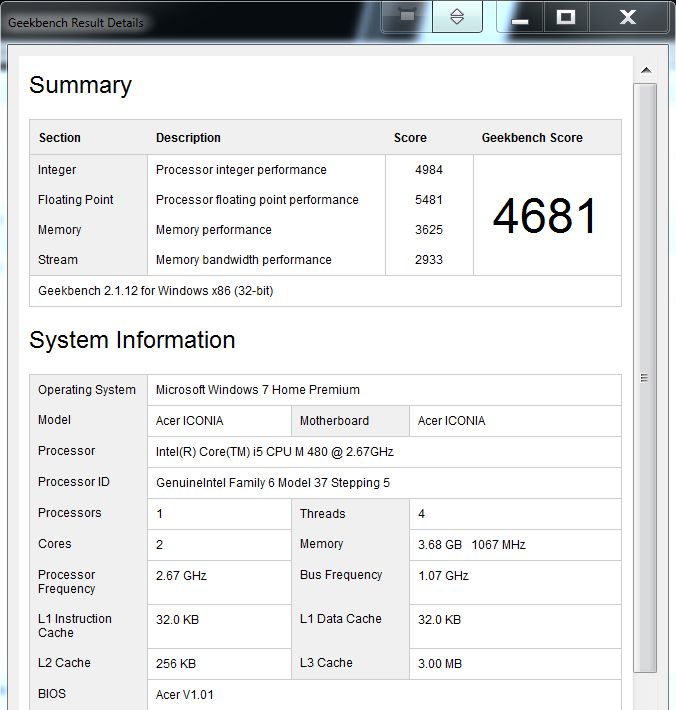Click the Memory score 3625
Image resolution: width=676 pixels, height=710 pixels.
(x=429, y=230)
